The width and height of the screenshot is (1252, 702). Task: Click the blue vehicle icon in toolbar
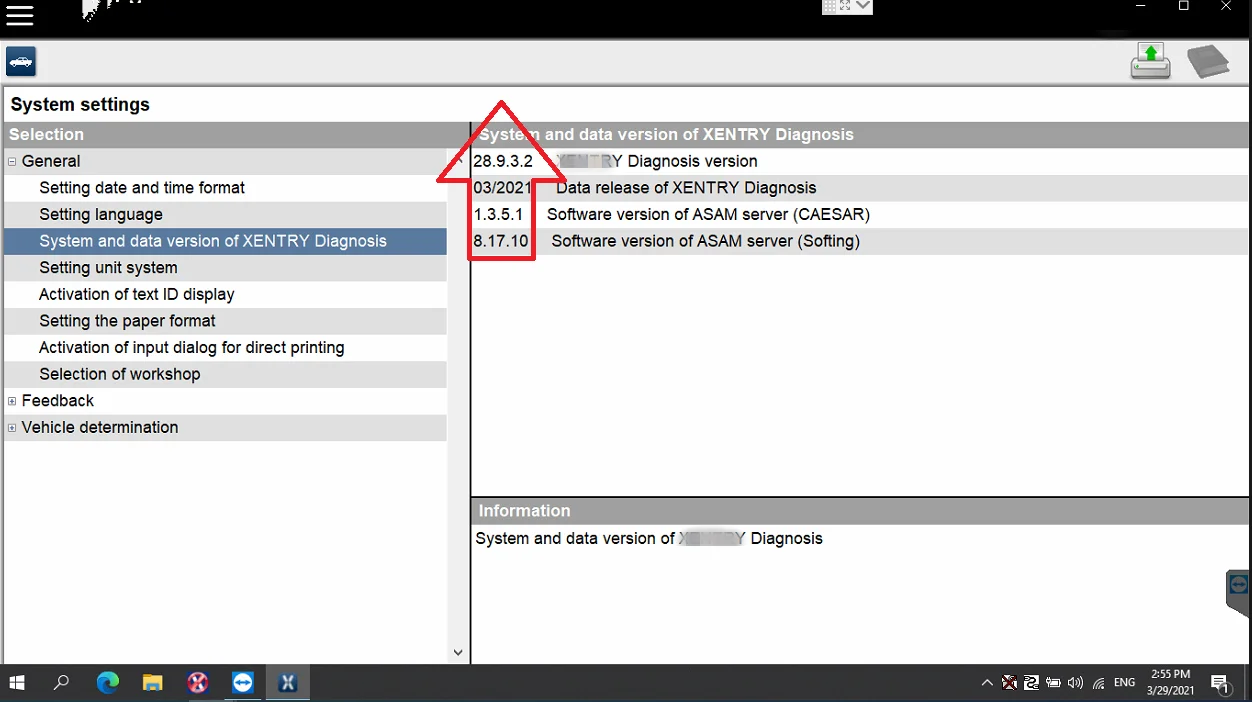click(21, 62)
